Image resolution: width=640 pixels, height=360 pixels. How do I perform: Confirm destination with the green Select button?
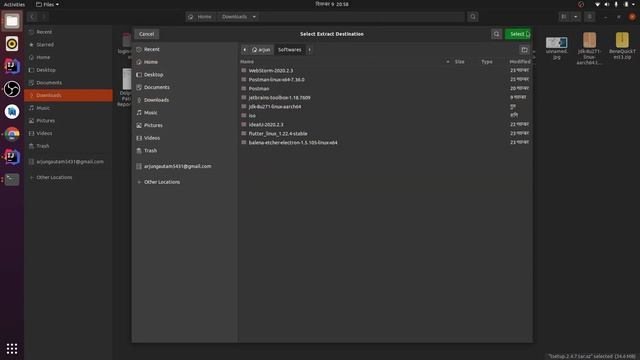click(518, 34)
